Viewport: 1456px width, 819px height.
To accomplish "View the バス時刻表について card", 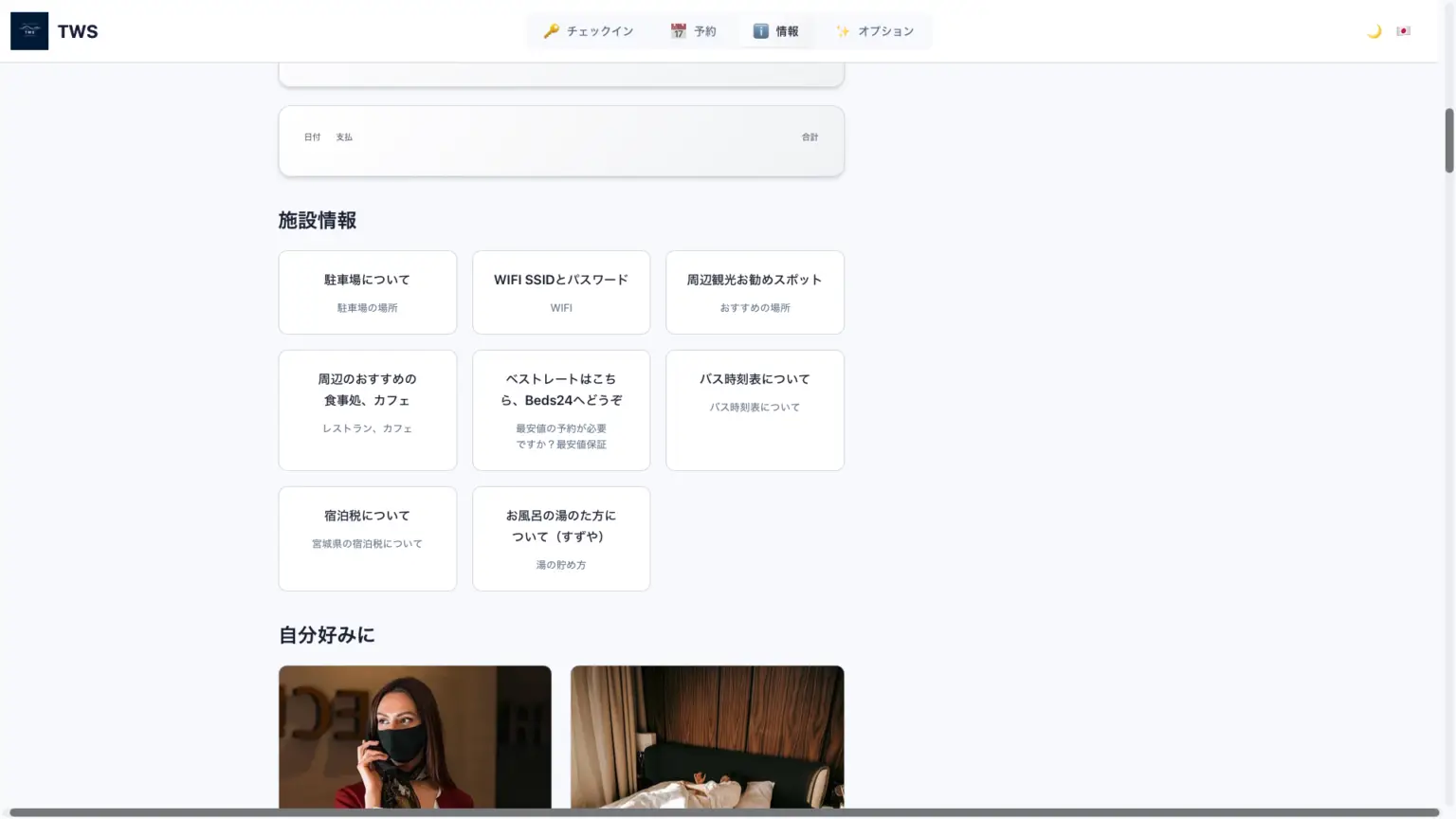I will (x=755, y=409).
